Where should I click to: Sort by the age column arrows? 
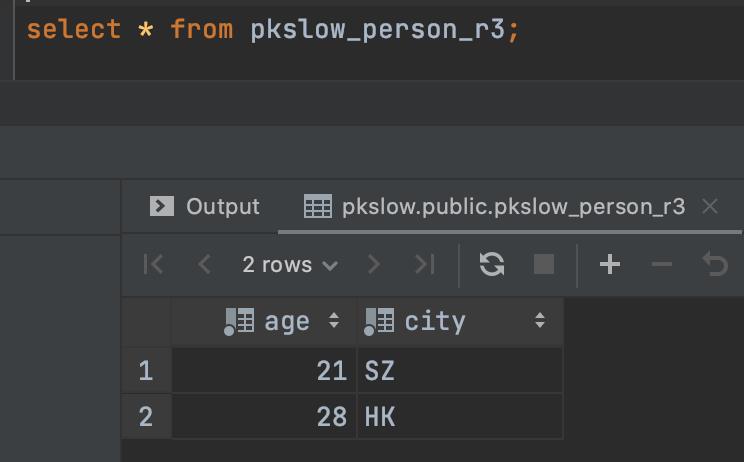[334, 321]
